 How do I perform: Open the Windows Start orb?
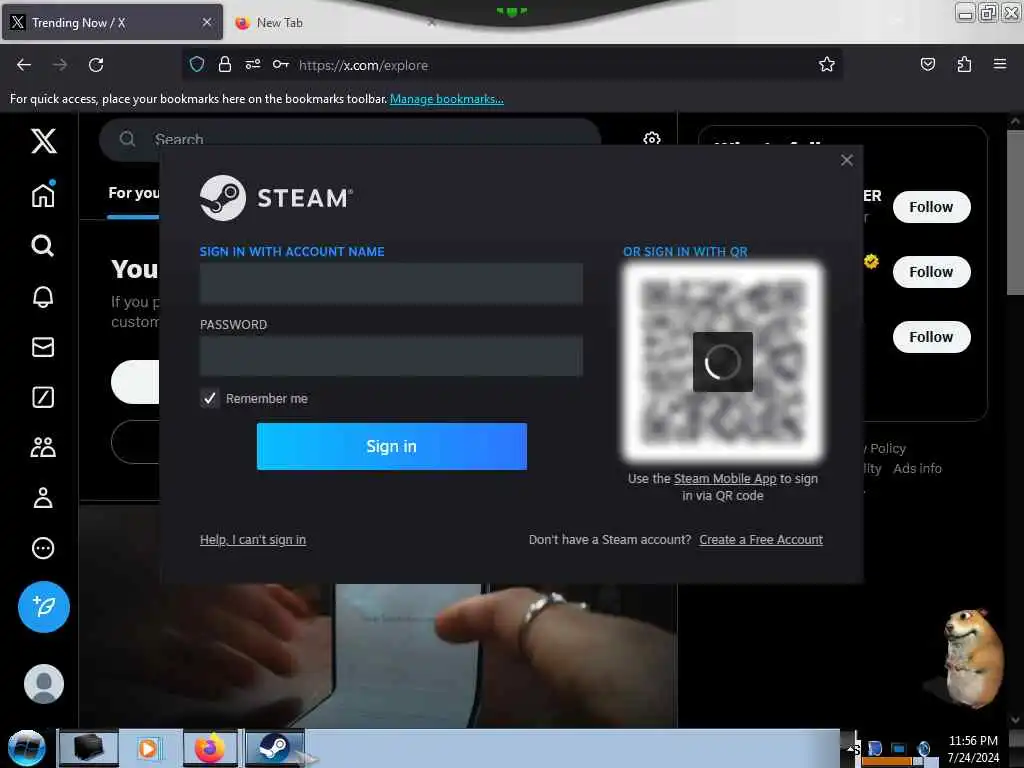(x=27, y=748)
